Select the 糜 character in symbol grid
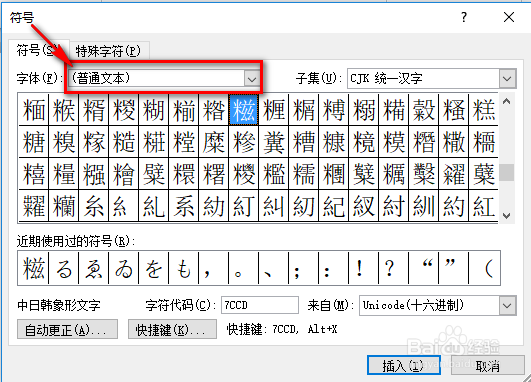The width and height of the screenshot is (531, 382). click(214, 142)
